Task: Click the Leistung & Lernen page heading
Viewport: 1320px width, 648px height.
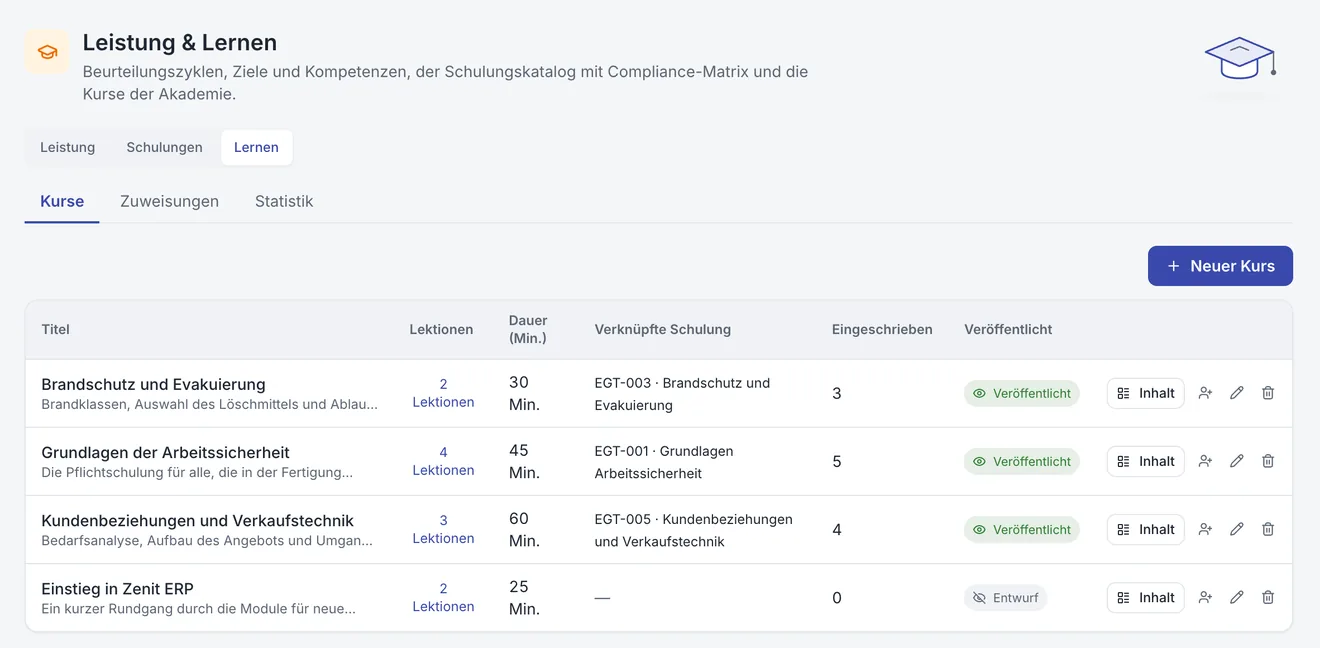Action: coord(180,42)
